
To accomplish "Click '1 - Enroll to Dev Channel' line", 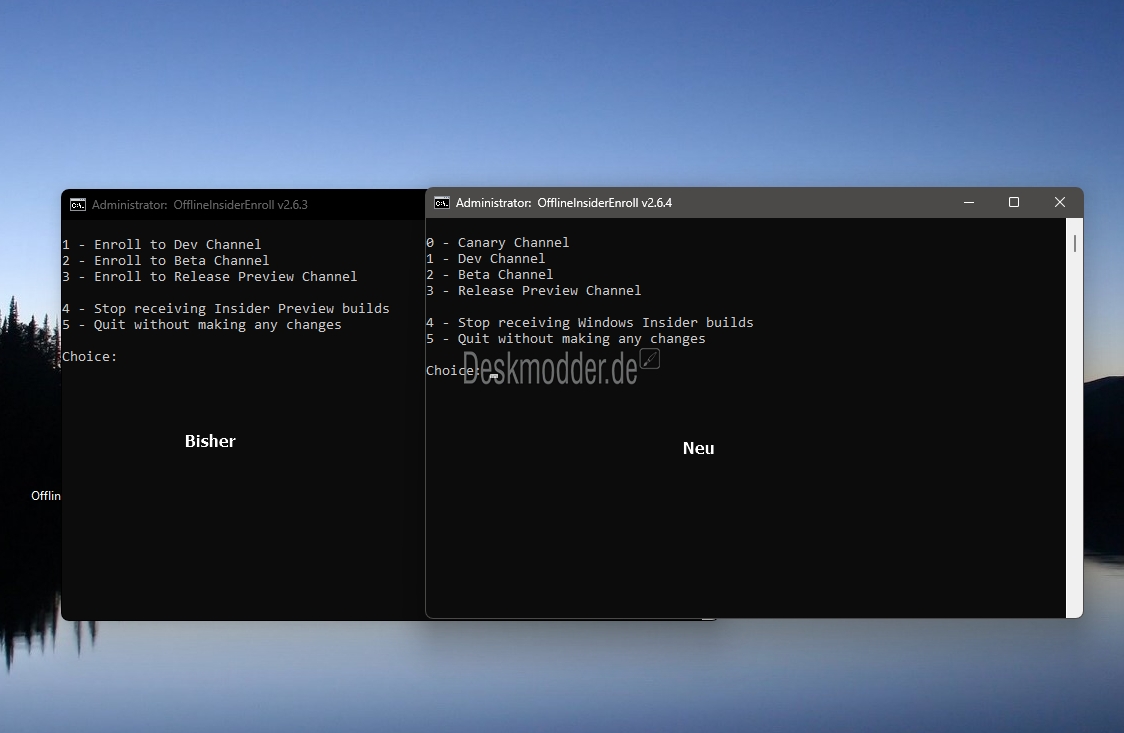I will tap(161, 244).
